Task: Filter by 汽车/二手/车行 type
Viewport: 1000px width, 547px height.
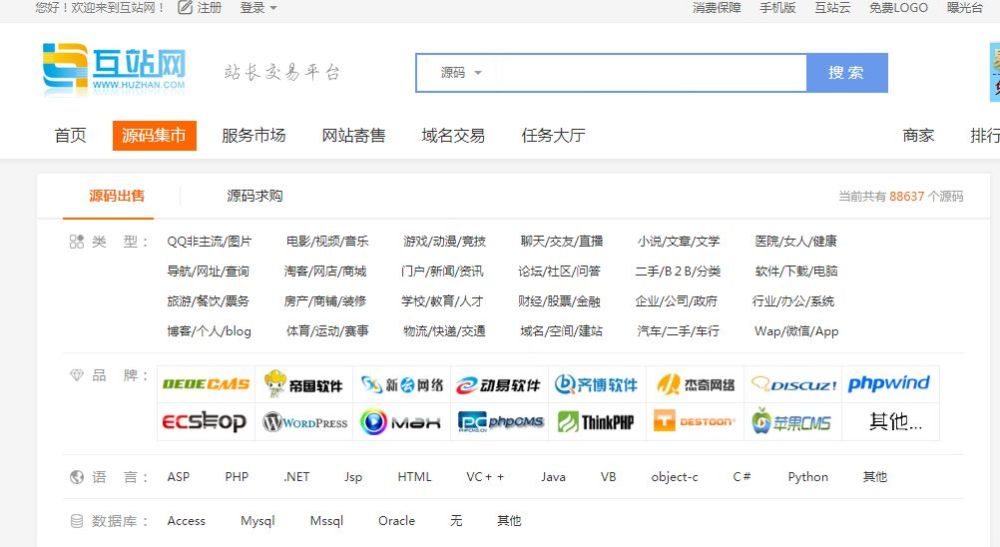Action: pos(679,332)
